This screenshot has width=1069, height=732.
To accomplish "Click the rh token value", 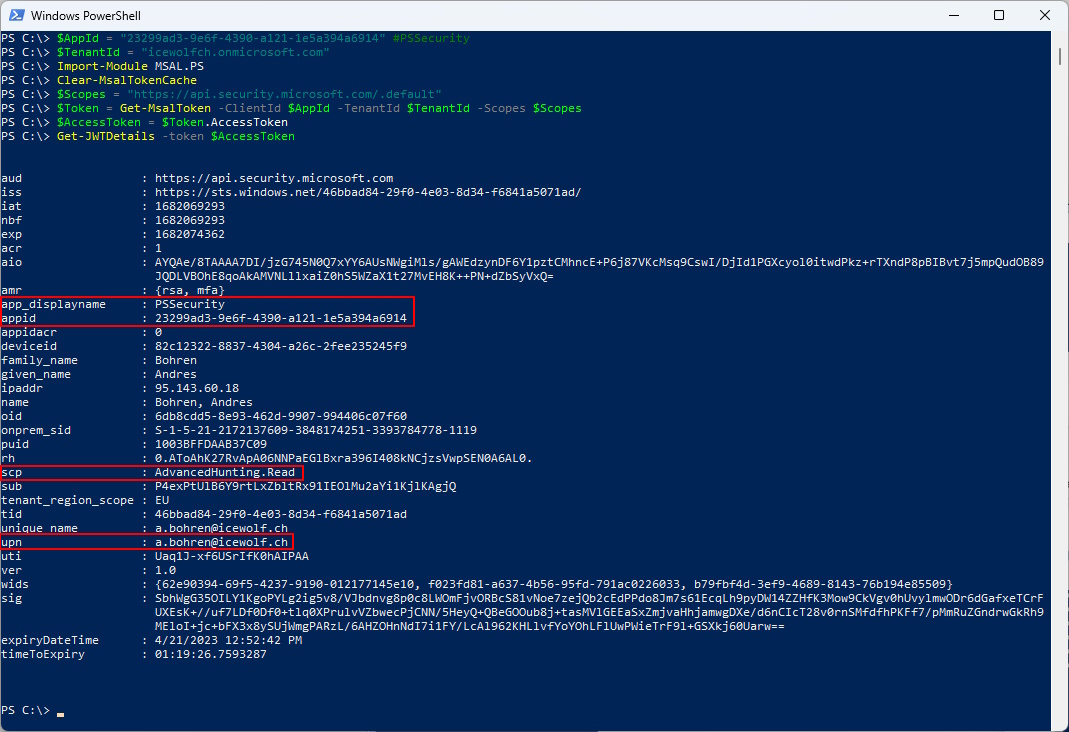I will click(x=344, y=459).
